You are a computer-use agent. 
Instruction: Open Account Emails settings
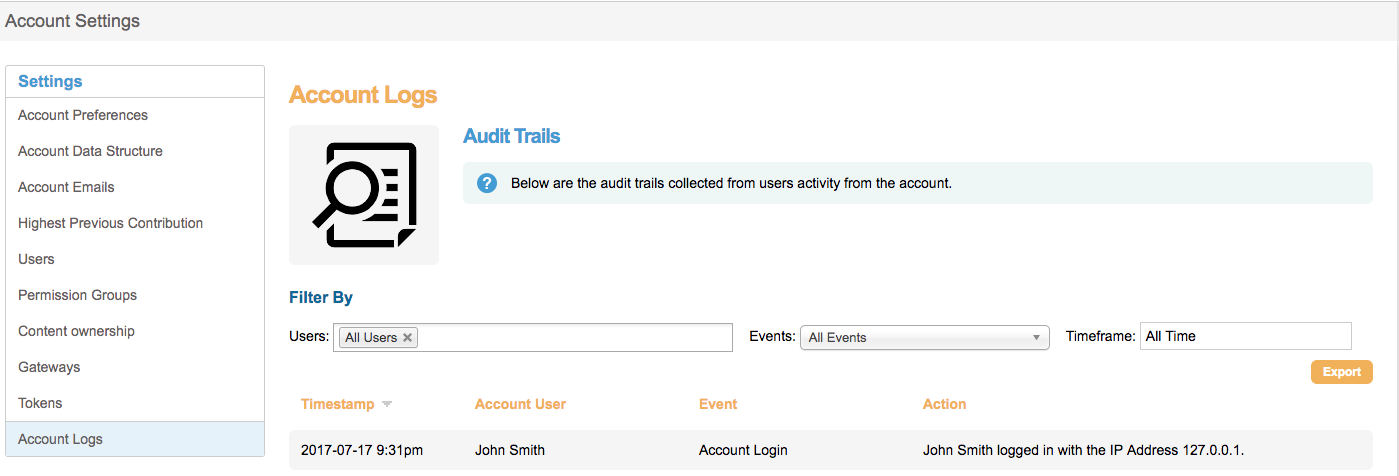click(x=66, y=187)
